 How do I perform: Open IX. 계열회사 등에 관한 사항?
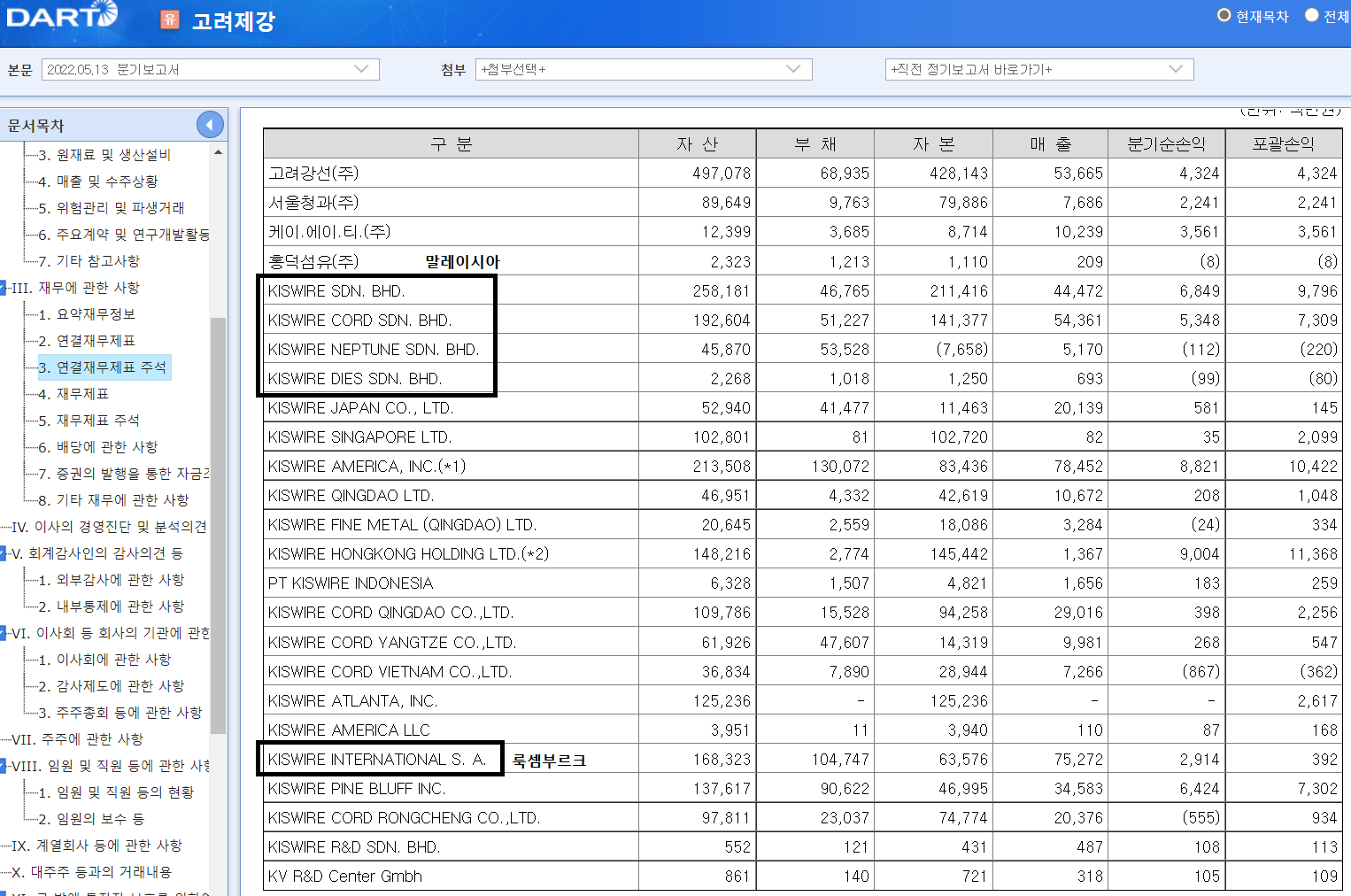(x=96, y=846)
